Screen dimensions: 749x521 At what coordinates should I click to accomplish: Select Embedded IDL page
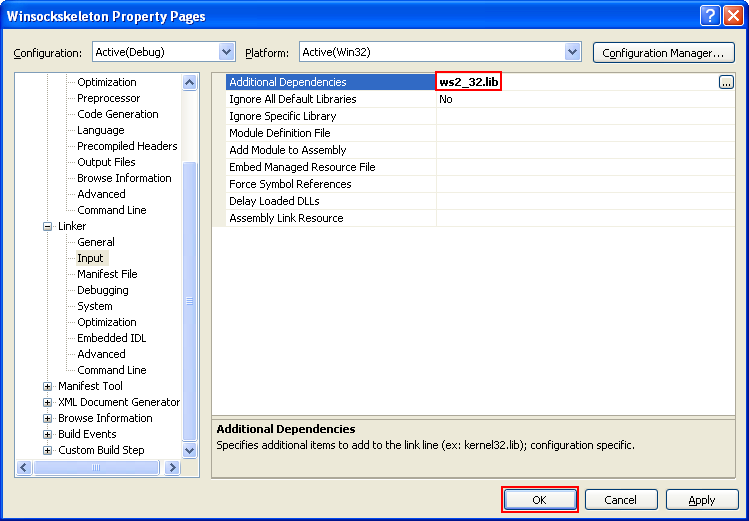[x=112, y=338]
